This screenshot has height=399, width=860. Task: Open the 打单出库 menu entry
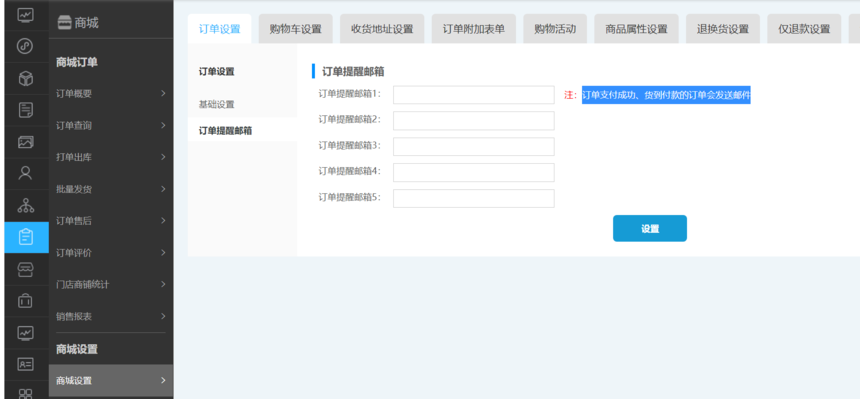(x=111, y=157)
